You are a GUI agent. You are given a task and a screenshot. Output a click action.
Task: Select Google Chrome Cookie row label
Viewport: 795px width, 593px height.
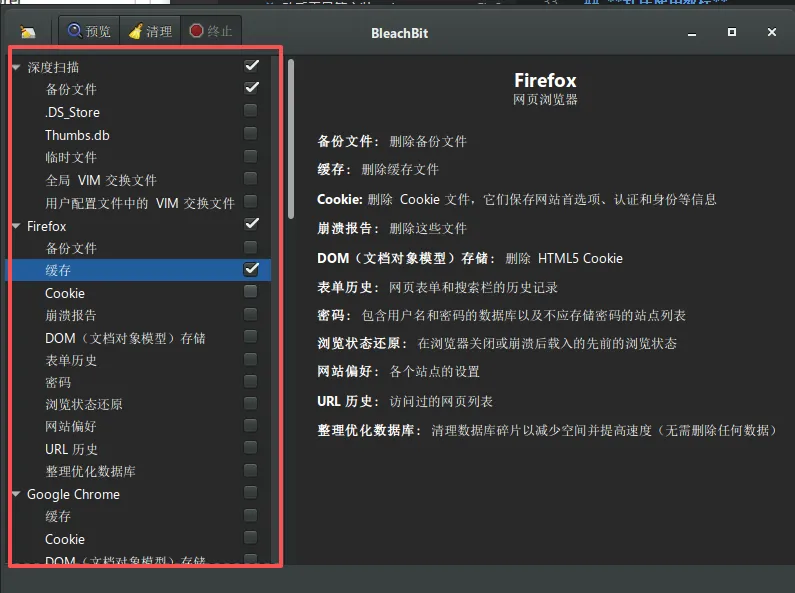point(65,539)
